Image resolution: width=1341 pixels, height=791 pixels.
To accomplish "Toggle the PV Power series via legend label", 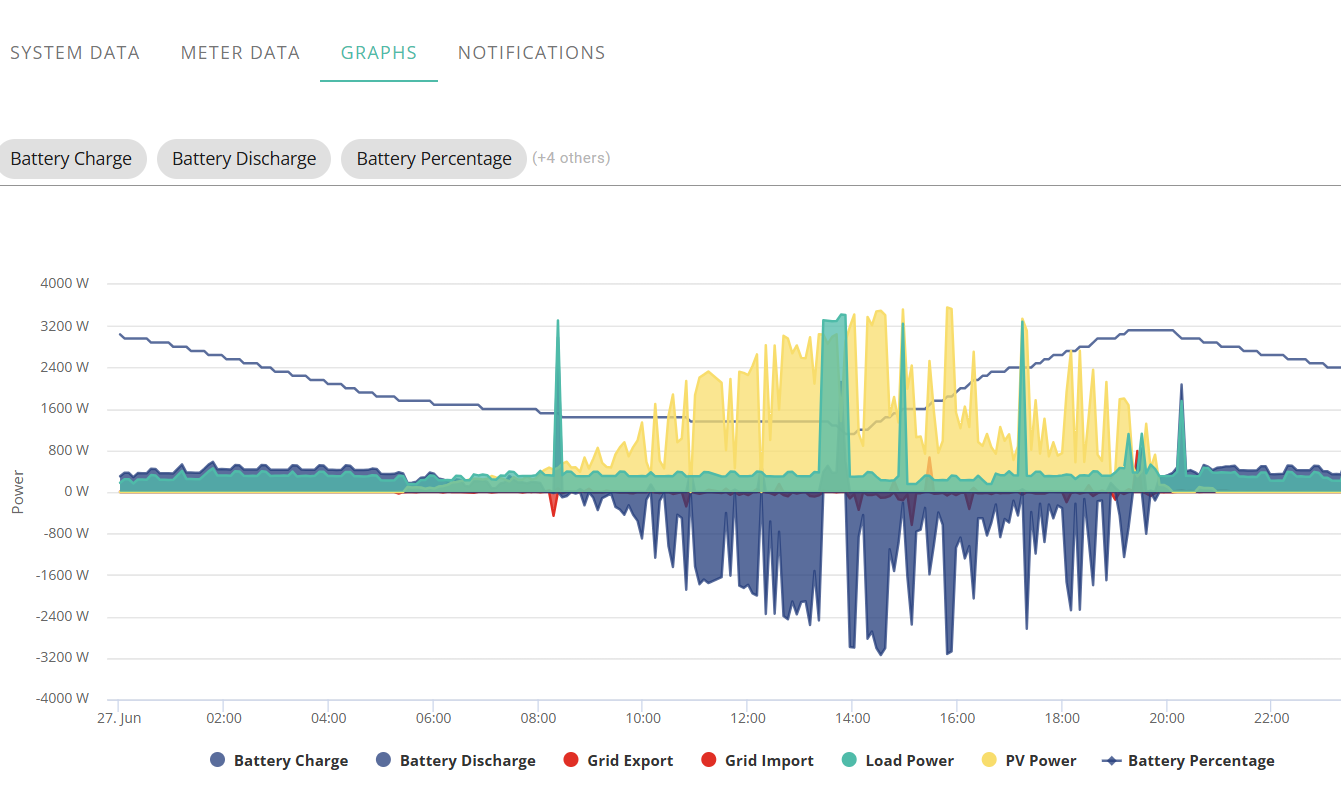I will pos(1041,760).
